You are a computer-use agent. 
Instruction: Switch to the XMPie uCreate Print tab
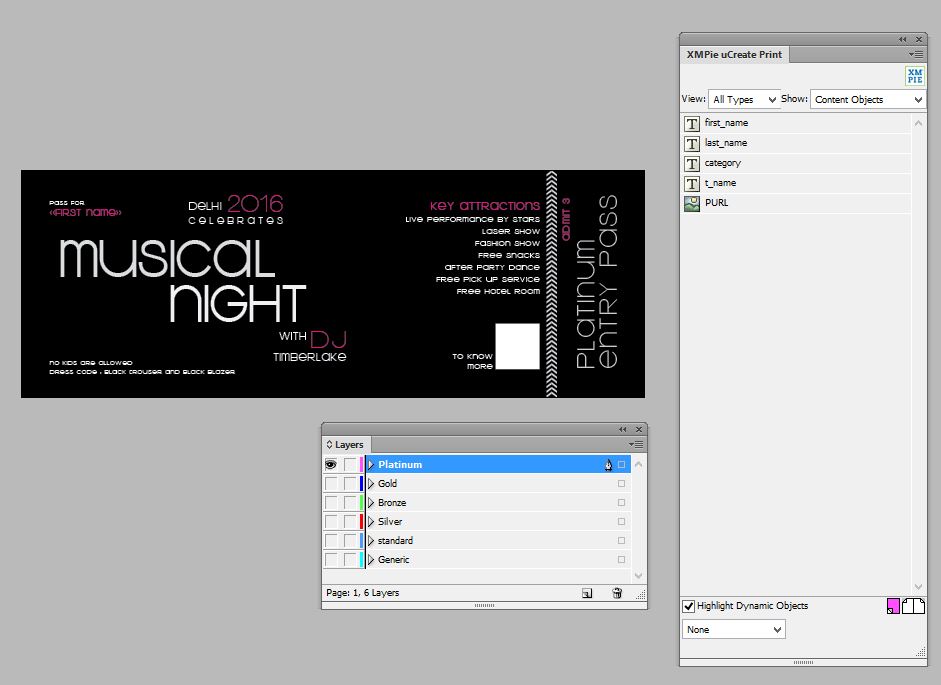[x=734, y=54]
